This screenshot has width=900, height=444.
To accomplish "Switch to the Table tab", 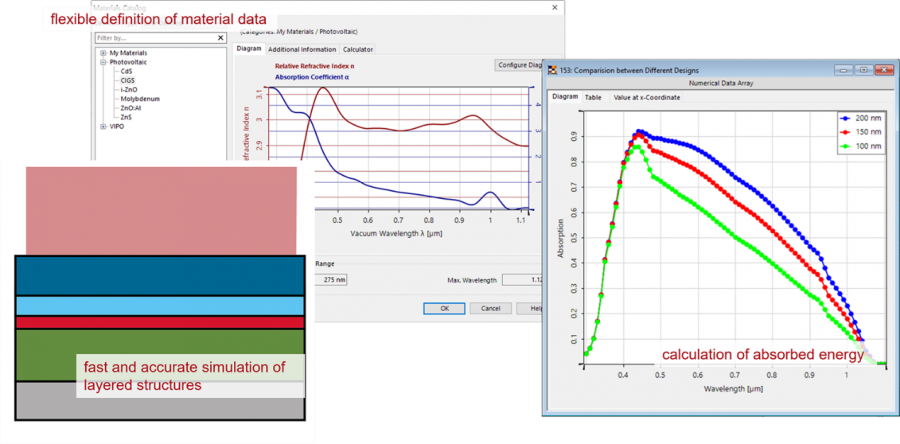I will point(593,97).
